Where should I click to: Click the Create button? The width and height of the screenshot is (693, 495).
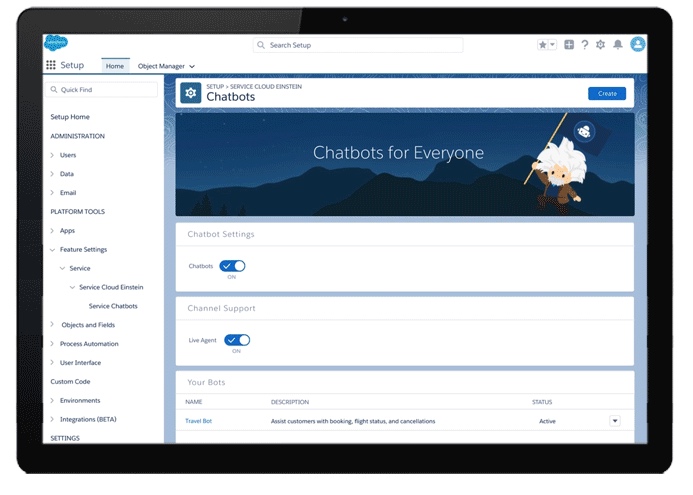tap(607, 94)
